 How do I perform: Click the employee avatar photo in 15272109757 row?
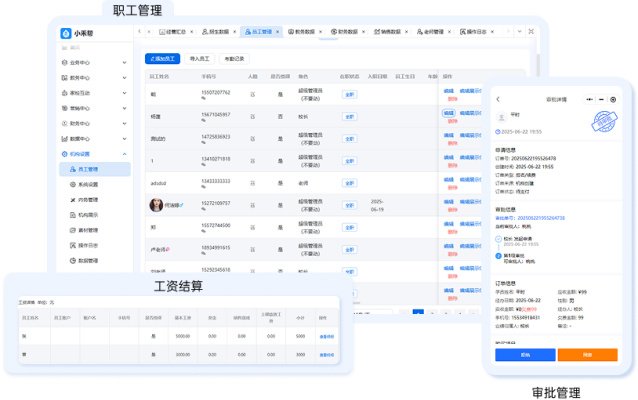coord(156,205)
